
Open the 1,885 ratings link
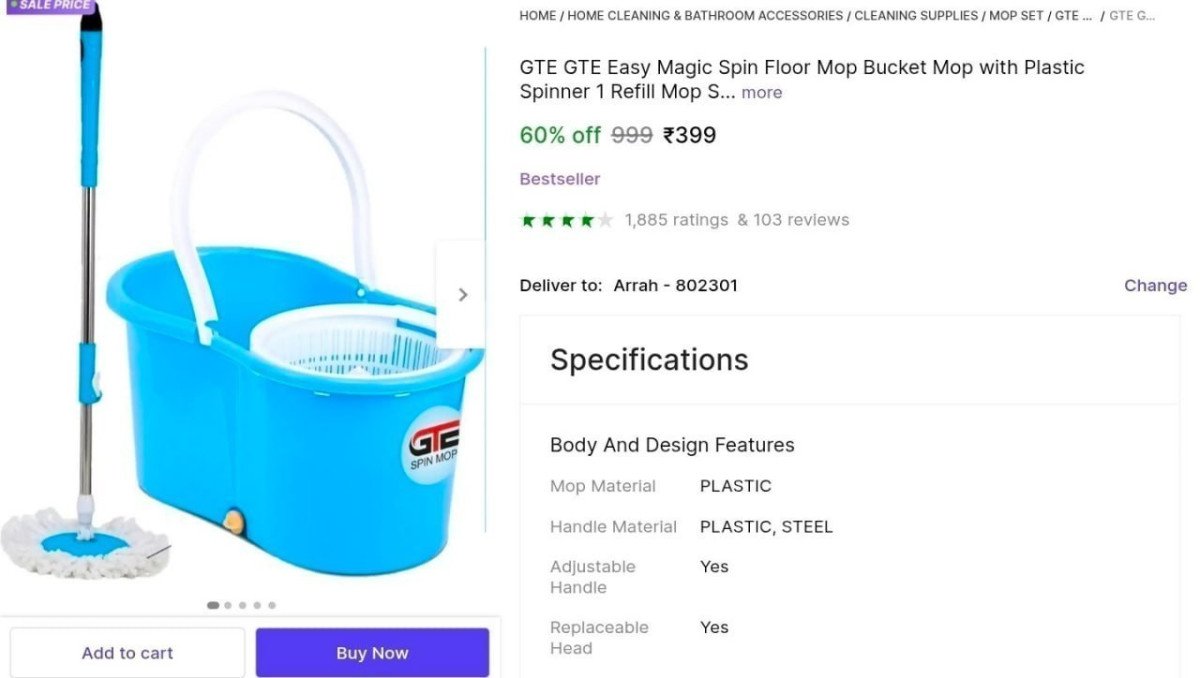pyautogui.click(x=675, y=219)
